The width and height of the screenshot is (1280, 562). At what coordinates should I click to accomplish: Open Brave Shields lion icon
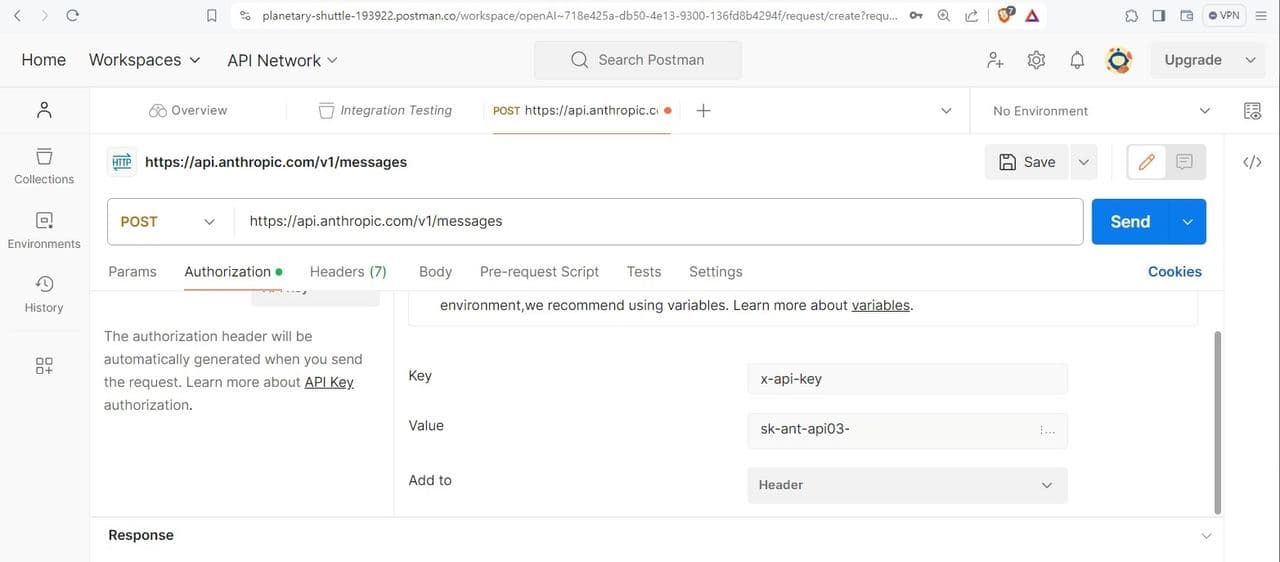1007,15
